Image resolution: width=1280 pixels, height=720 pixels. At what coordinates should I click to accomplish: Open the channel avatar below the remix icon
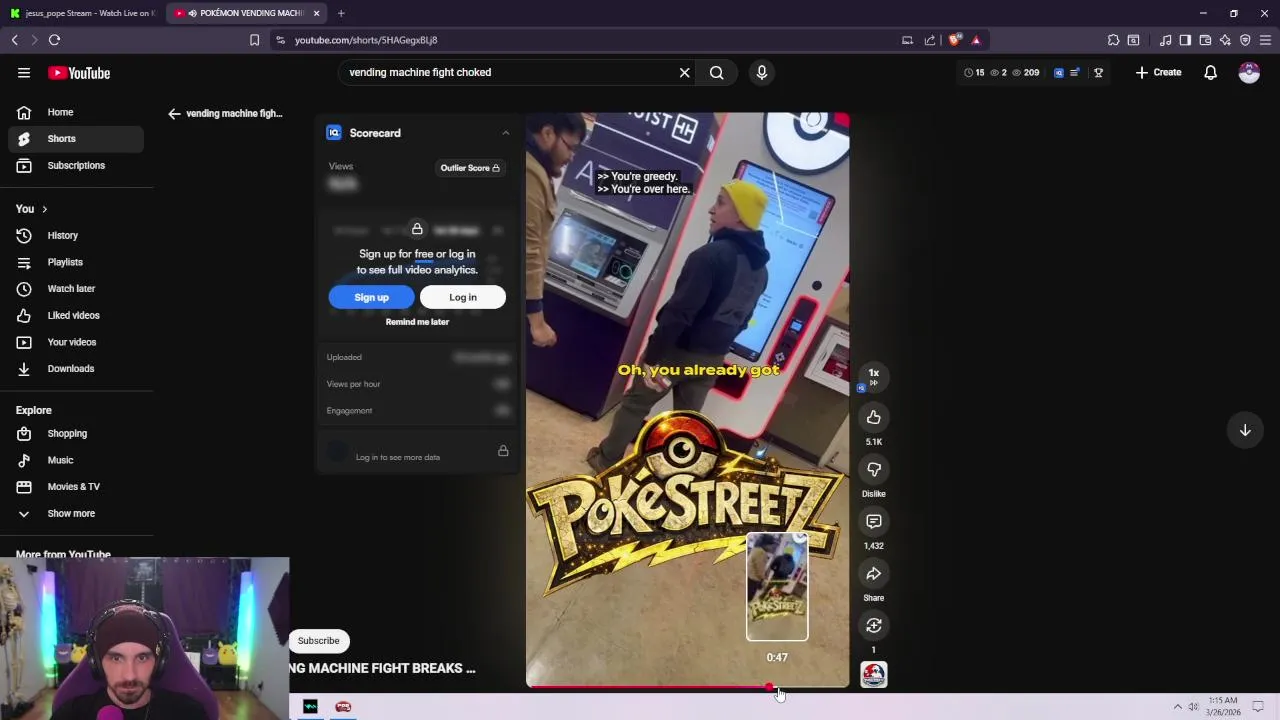tap(874, 675)
